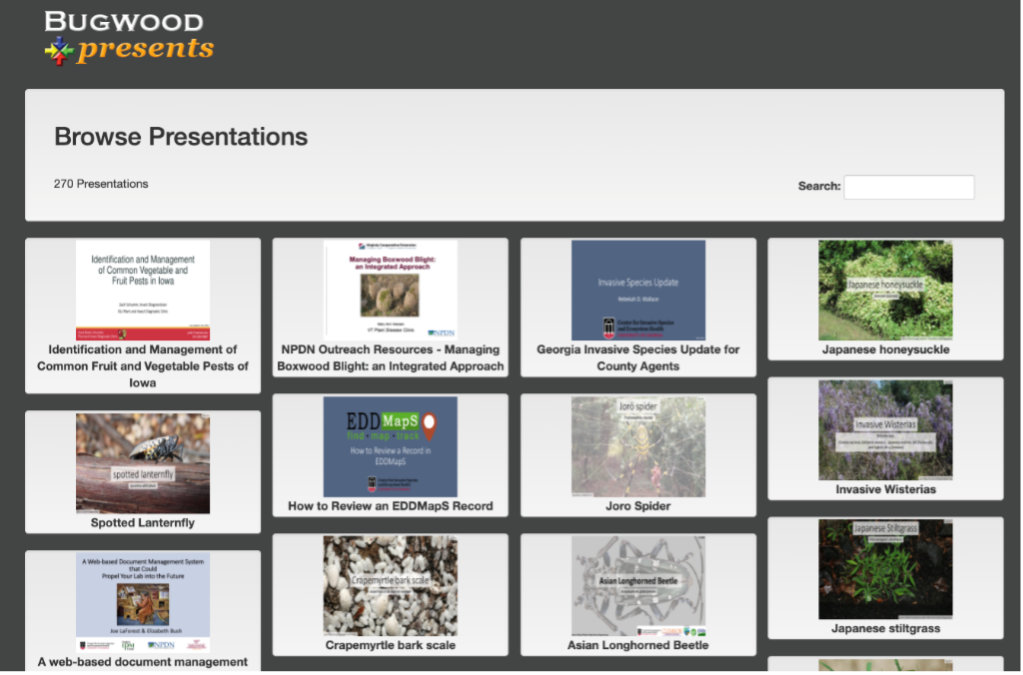Open the Invasive Wisterias photo thumbnail

click(885, 430)
